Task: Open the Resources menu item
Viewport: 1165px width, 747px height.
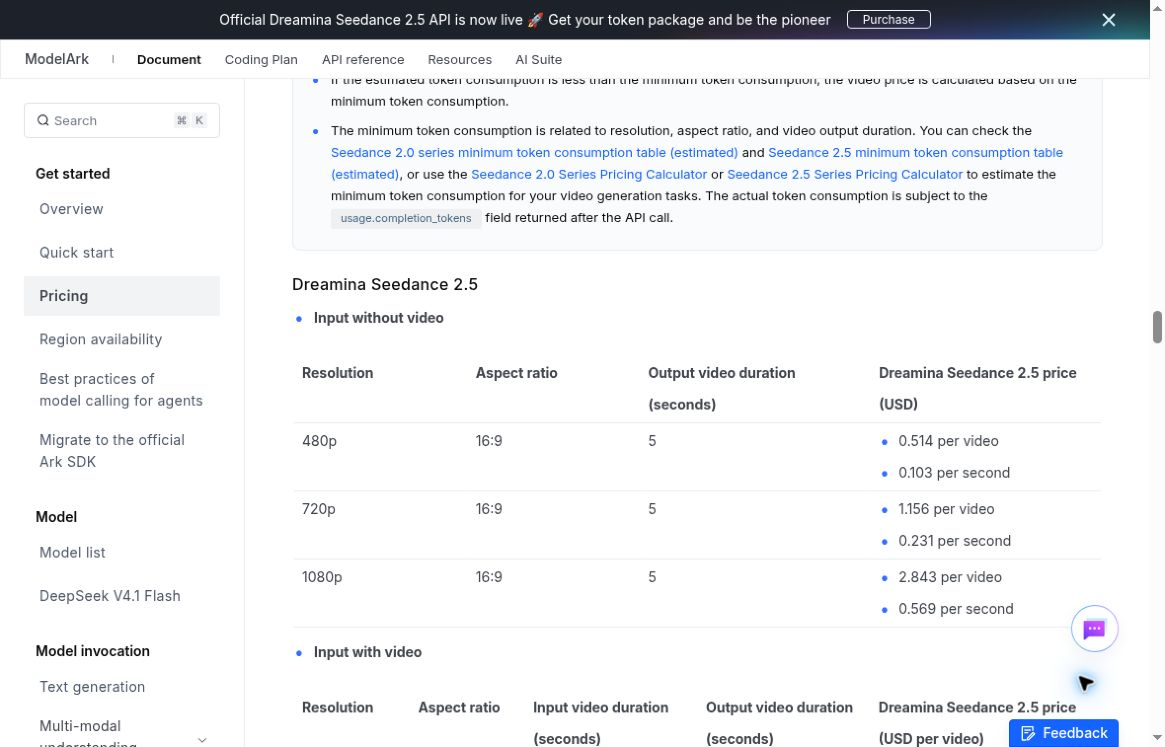Action: [459, 59]
